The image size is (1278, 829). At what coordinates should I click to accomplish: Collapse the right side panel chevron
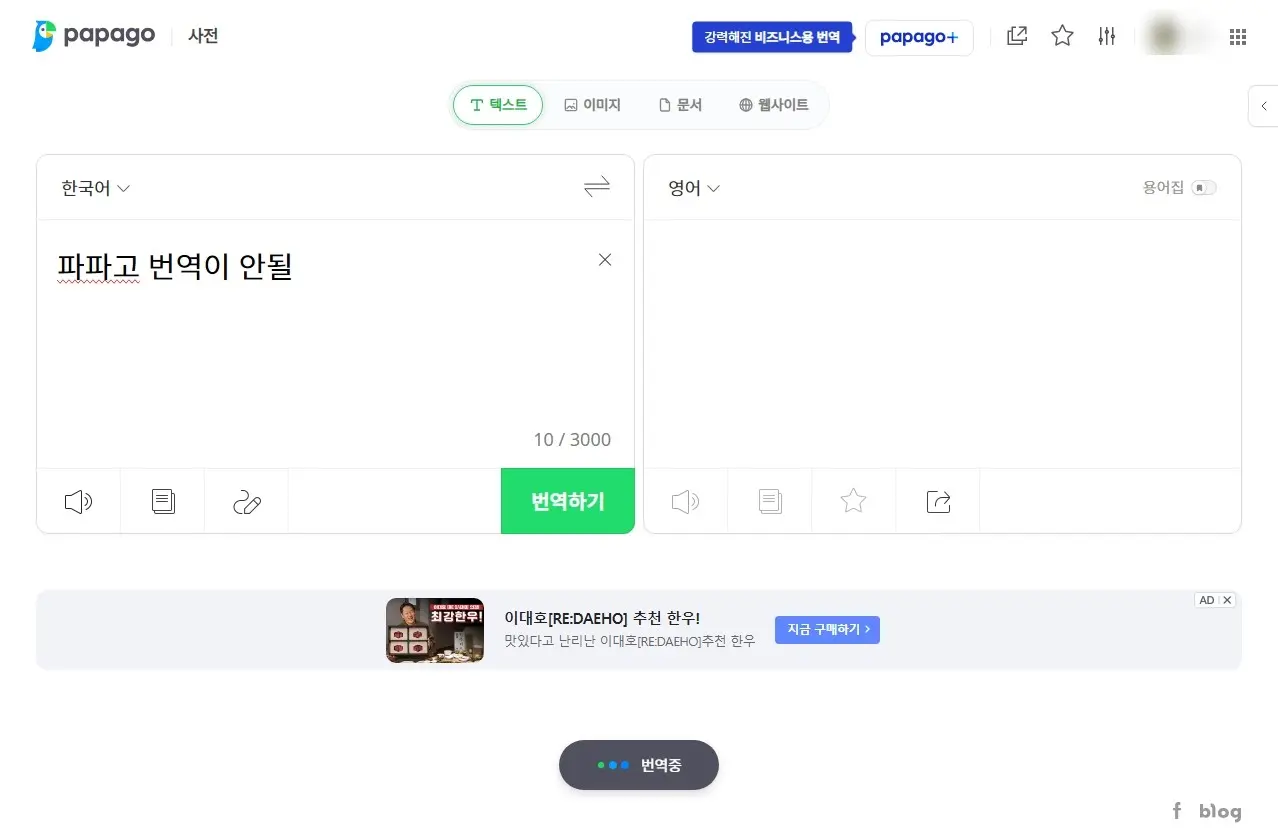click(1264, 105)
